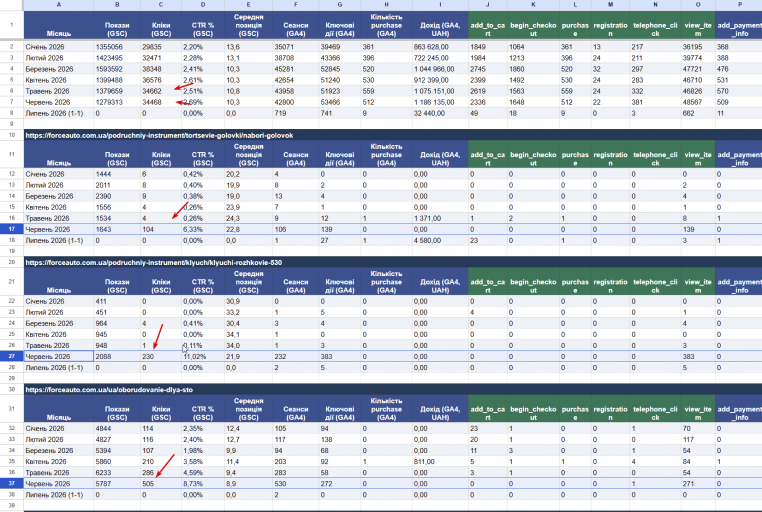Click cell with impressions value 2088
Viewport: 762px width, 512px height.
(x=117, y=357)
